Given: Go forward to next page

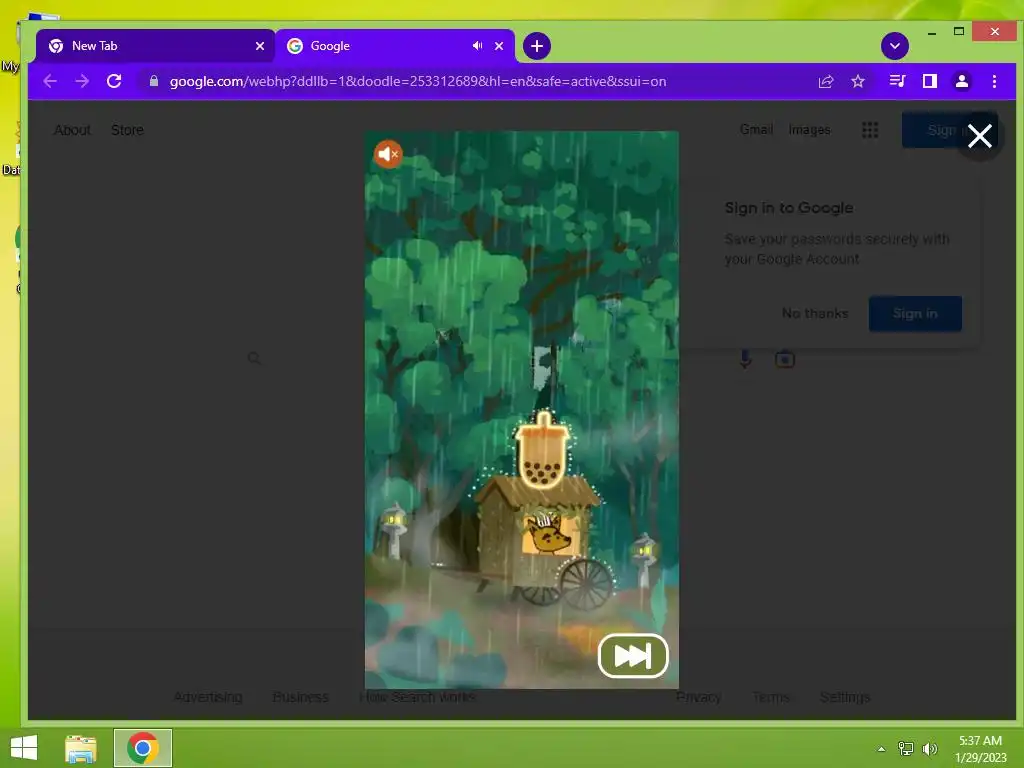Looking at the screenshot, I should point(82,81).
